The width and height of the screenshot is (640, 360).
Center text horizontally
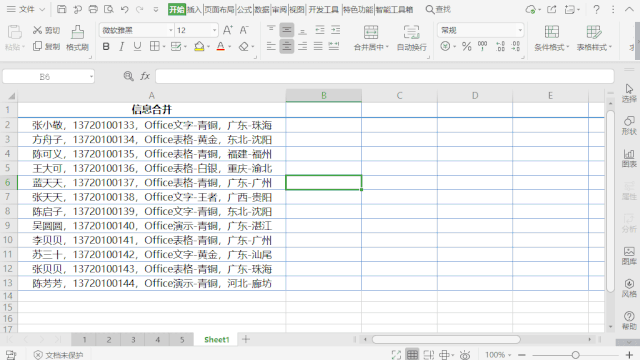point(287,47)
